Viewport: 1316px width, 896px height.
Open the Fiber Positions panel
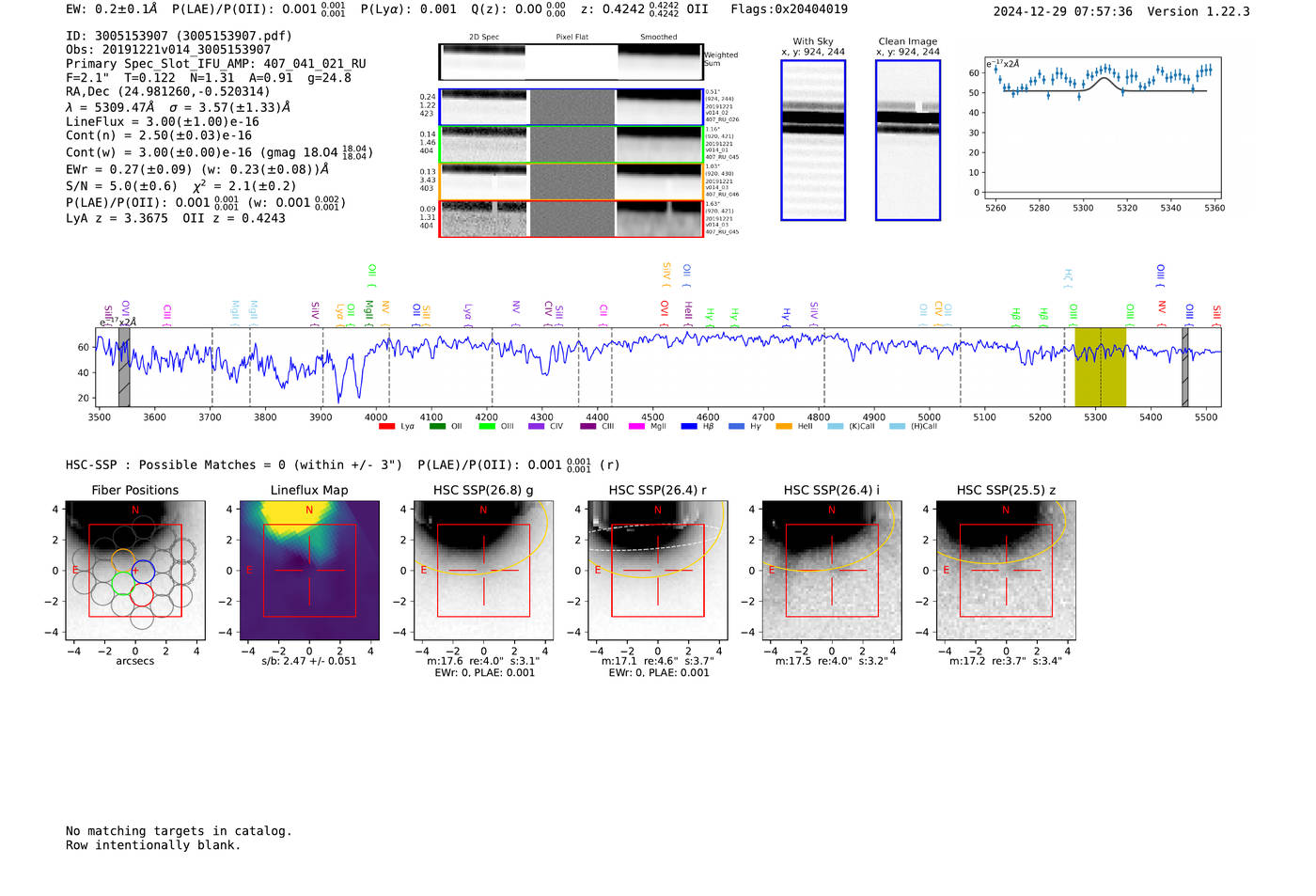[134, 571]
